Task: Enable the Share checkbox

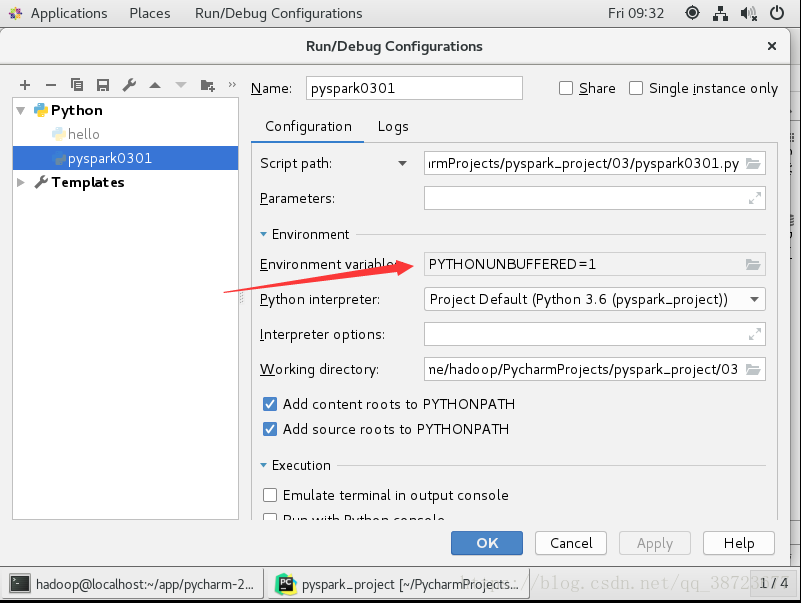Action: pyautogui.click(x=566, y=88)
